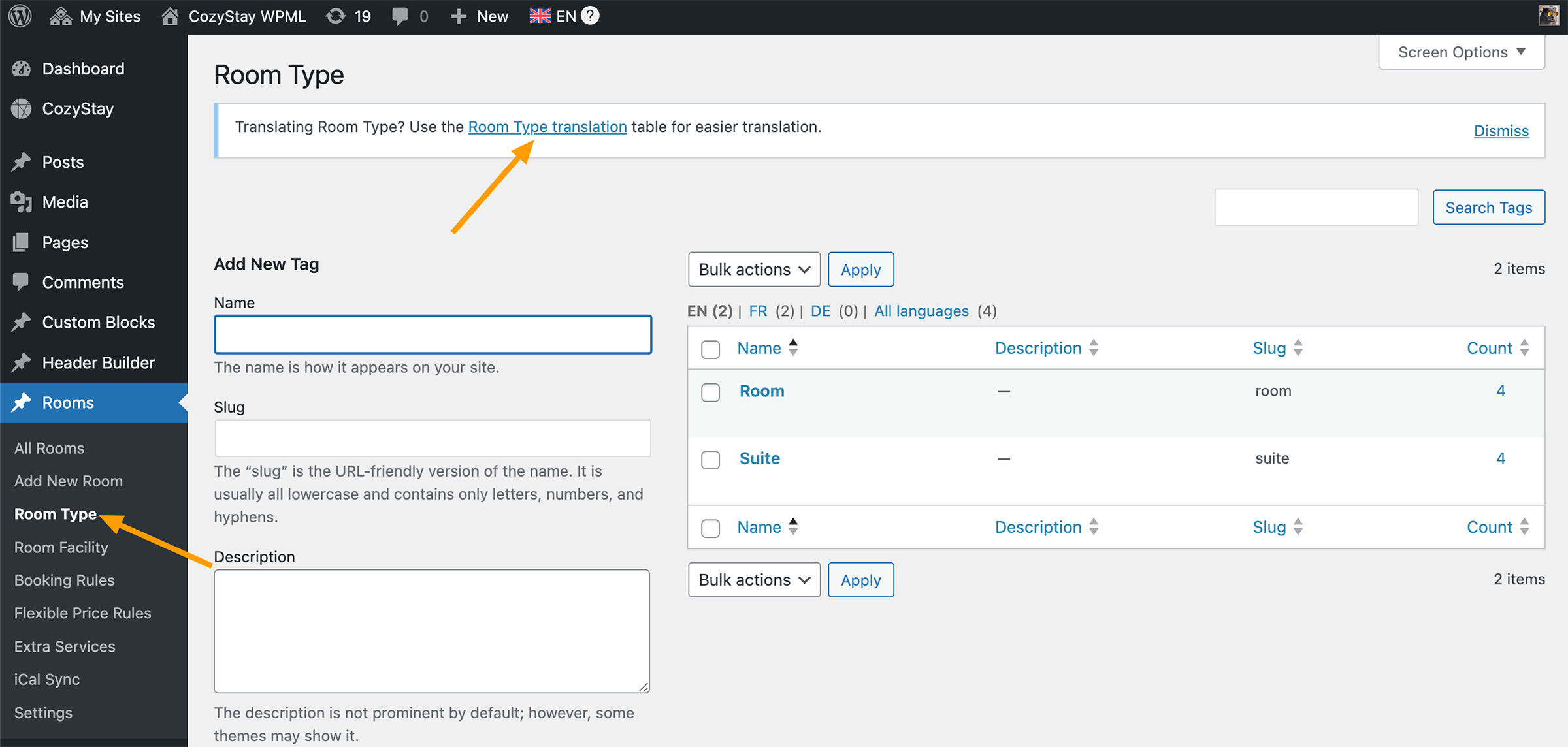The height and width of the screenshot is (747, 1568).
Task: Toggle the select-all checkbox in table header
Action: click(x=710, y=349)
